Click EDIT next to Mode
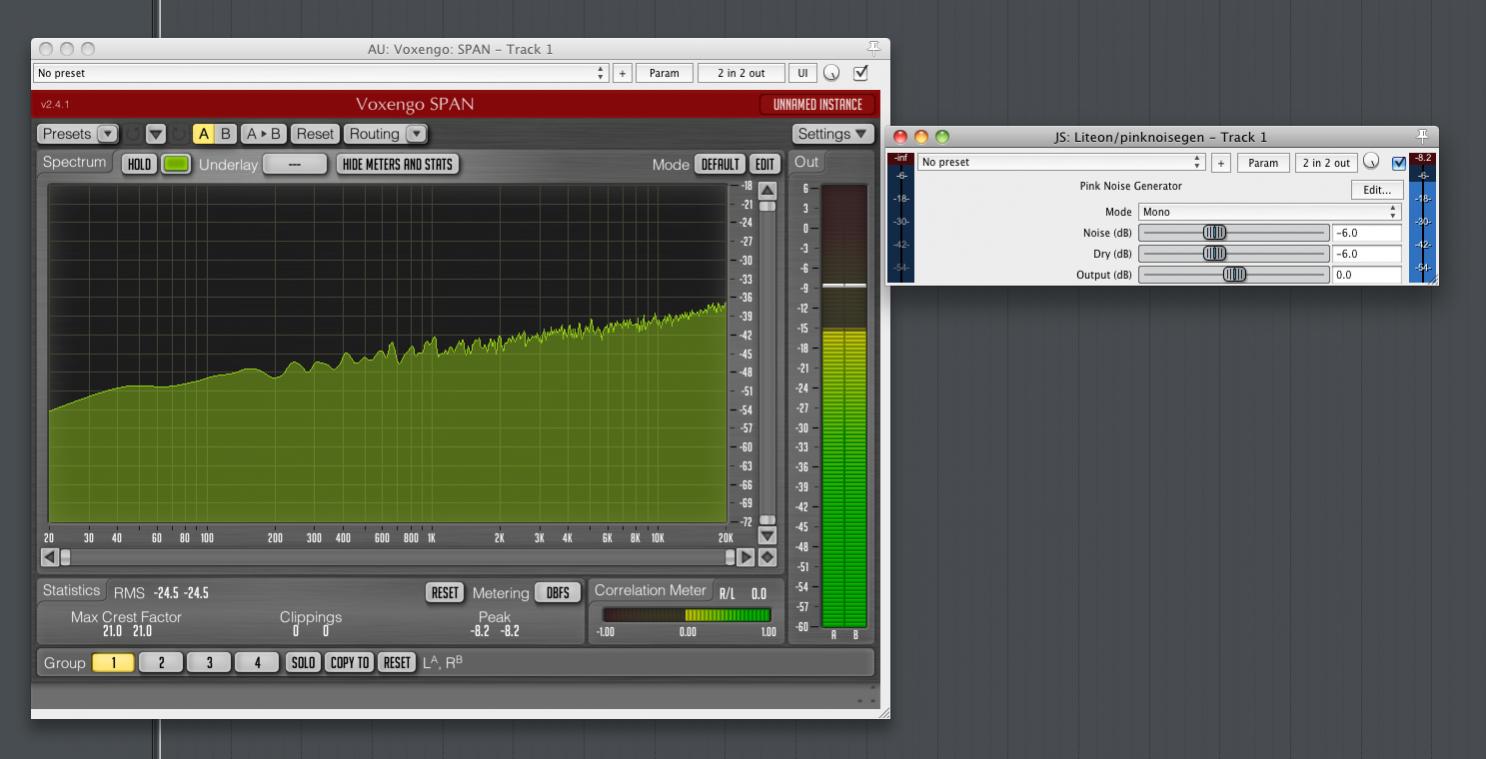1486x759 pixels. pos(764,165)
